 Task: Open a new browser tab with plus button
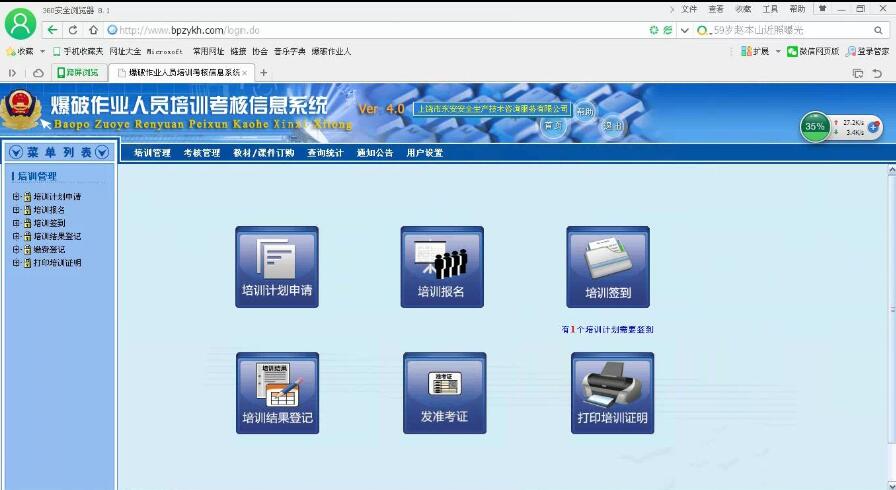(264, 73)
